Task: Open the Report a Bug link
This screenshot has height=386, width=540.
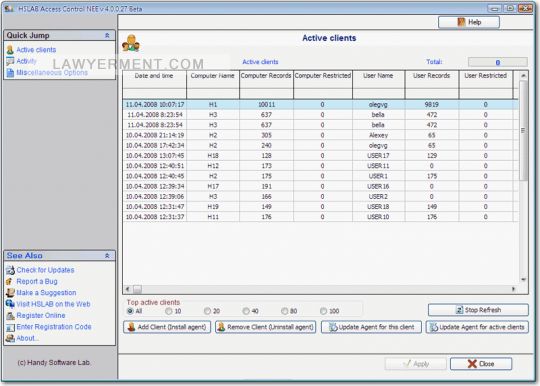Action: click(37, 282)
